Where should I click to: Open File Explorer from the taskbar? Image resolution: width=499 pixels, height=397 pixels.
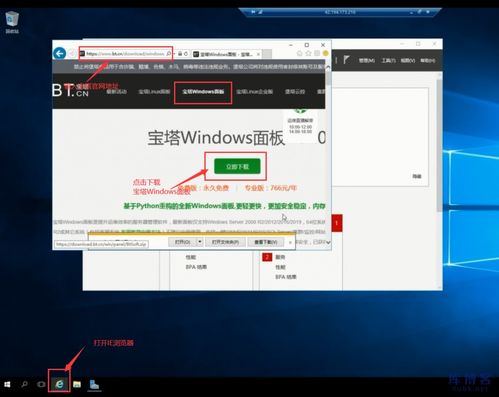77,384
